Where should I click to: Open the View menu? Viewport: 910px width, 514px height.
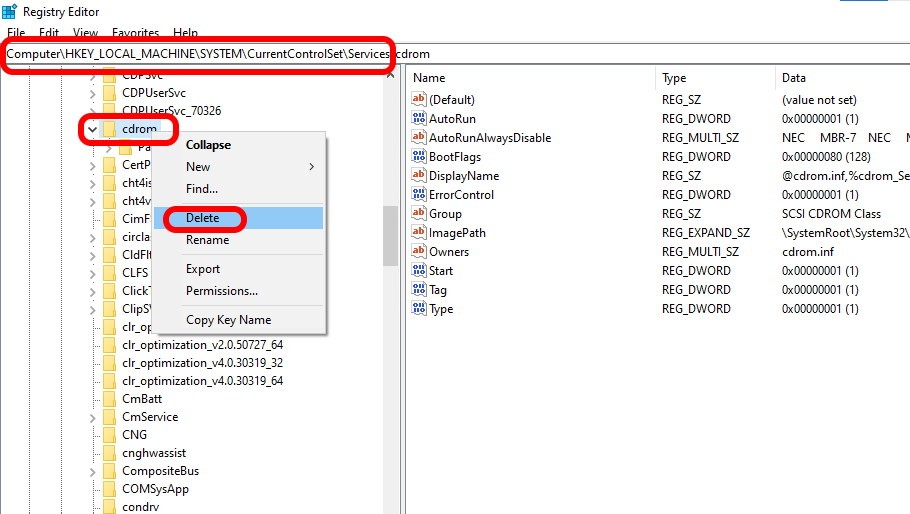(x=85, y=32)
